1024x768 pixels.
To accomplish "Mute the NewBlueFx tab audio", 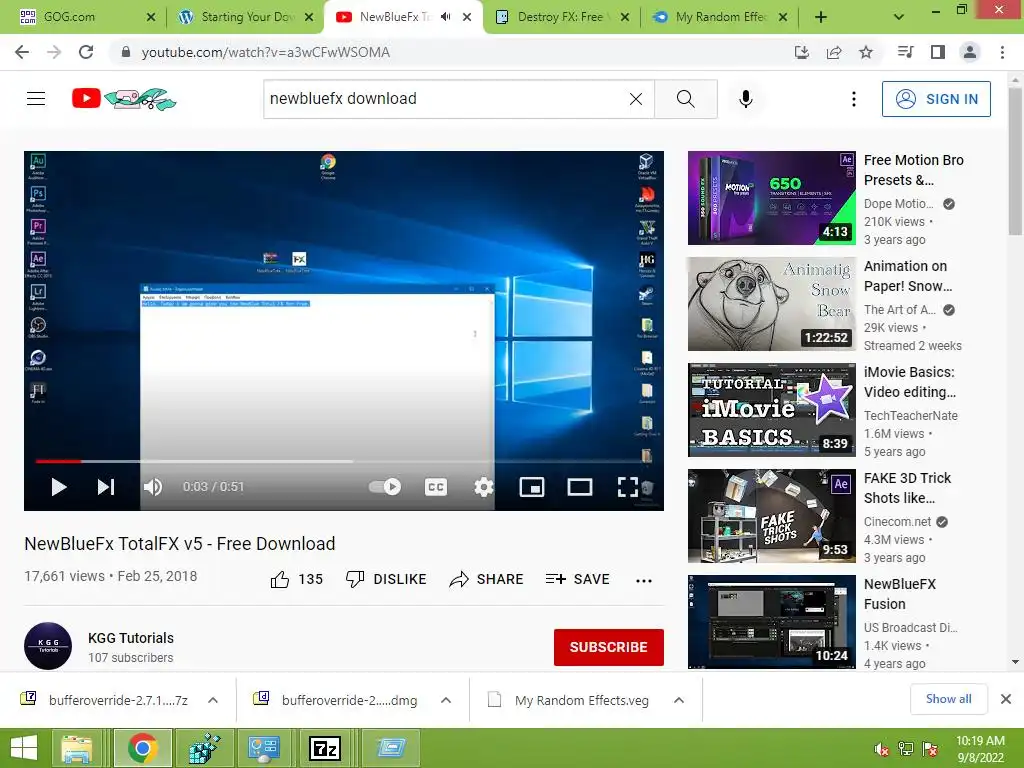I will coord(445,17).
